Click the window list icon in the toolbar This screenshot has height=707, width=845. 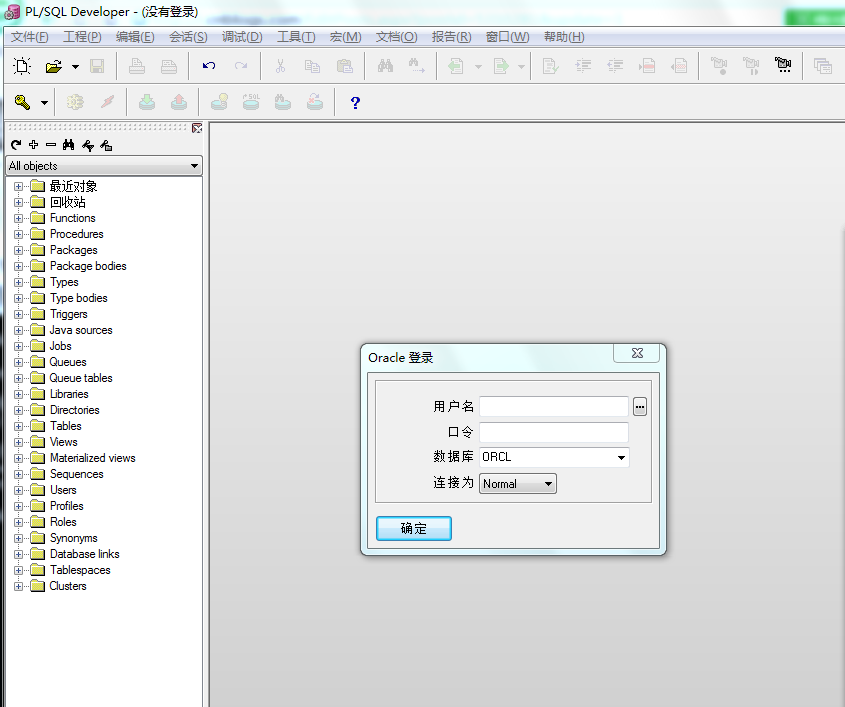pos(823,66)
